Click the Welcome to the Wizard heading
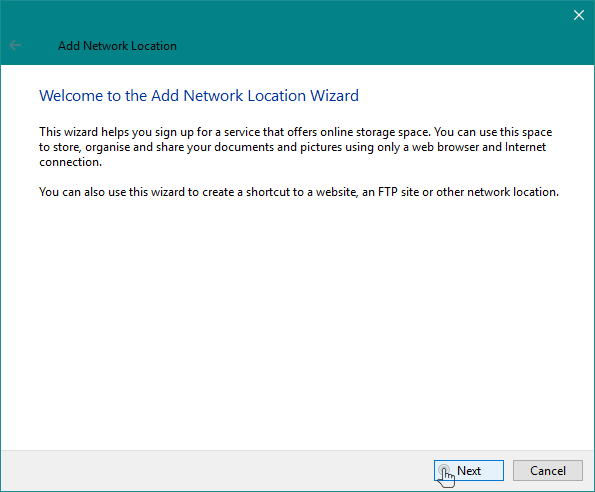 click(x=199, y=96)
